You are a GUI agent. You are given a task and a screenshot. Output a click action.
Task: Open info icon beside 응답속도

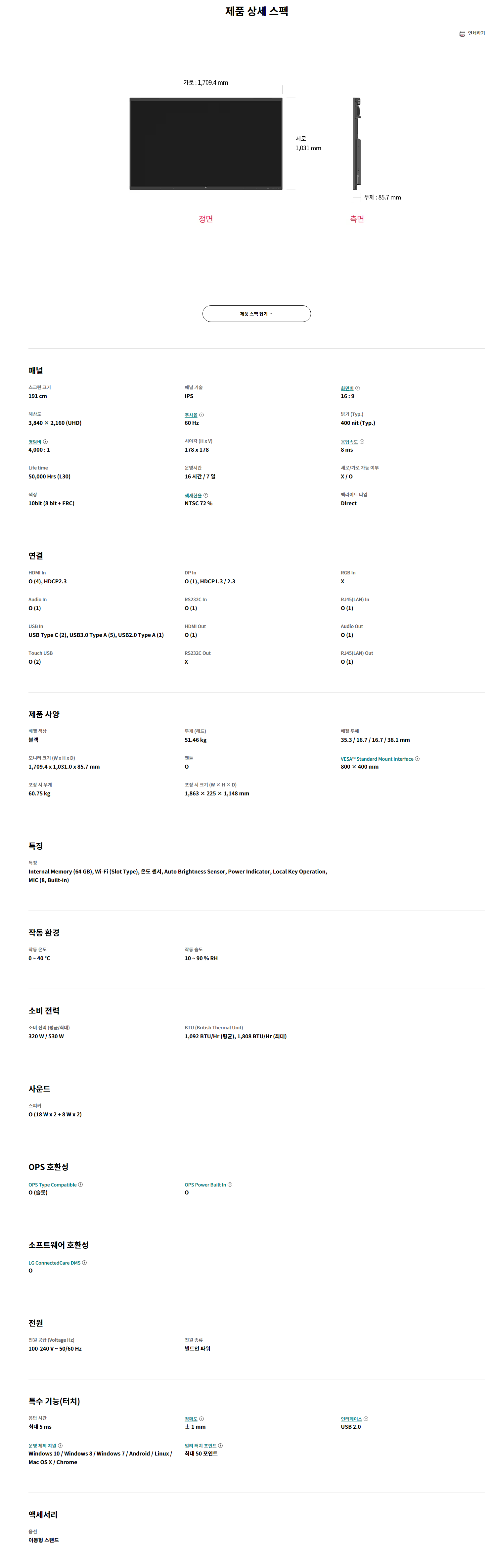click(362, 442)
